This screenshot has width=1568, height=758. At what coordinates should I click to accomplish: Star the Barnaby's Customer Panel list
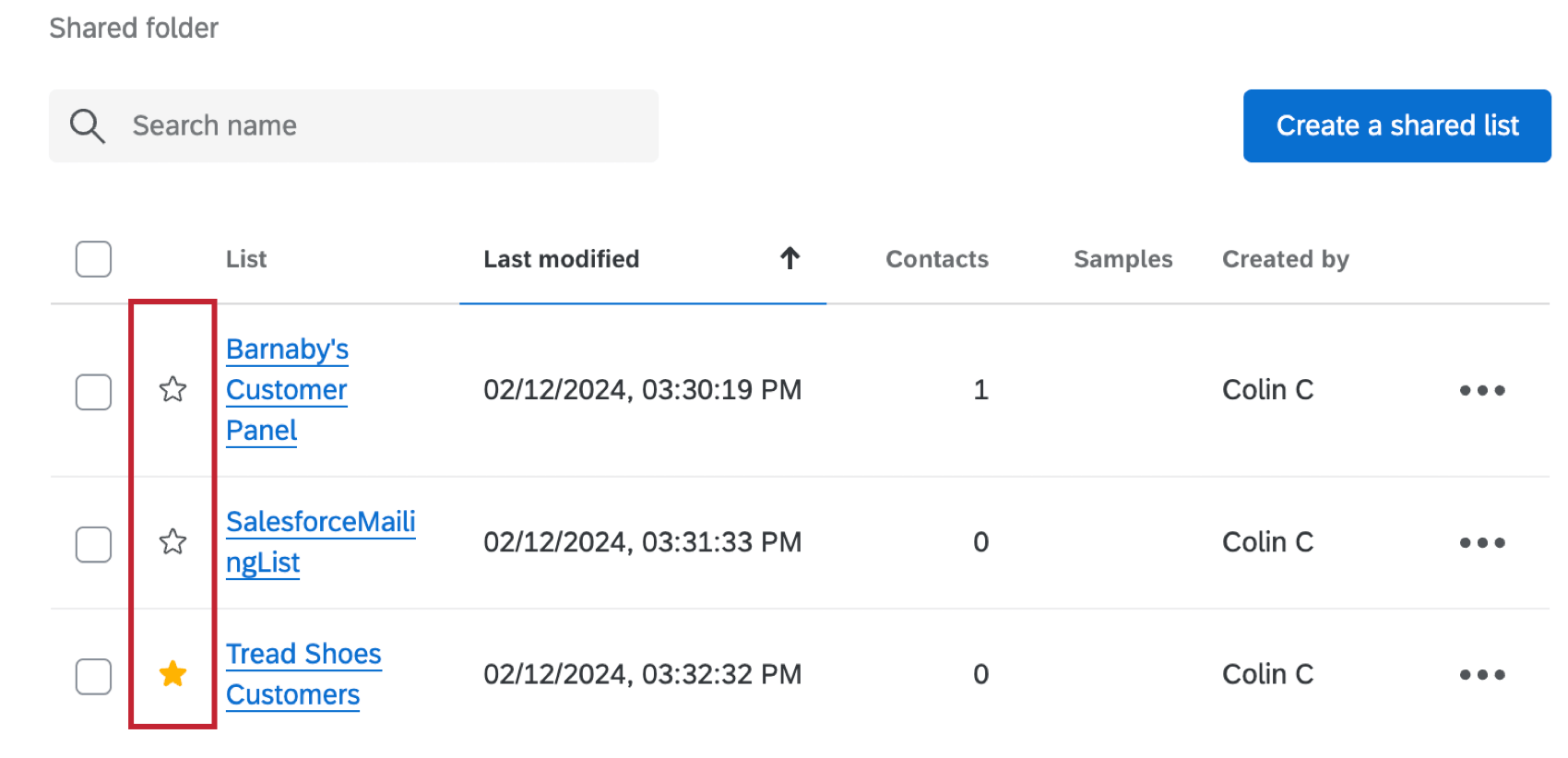(172, 390)
